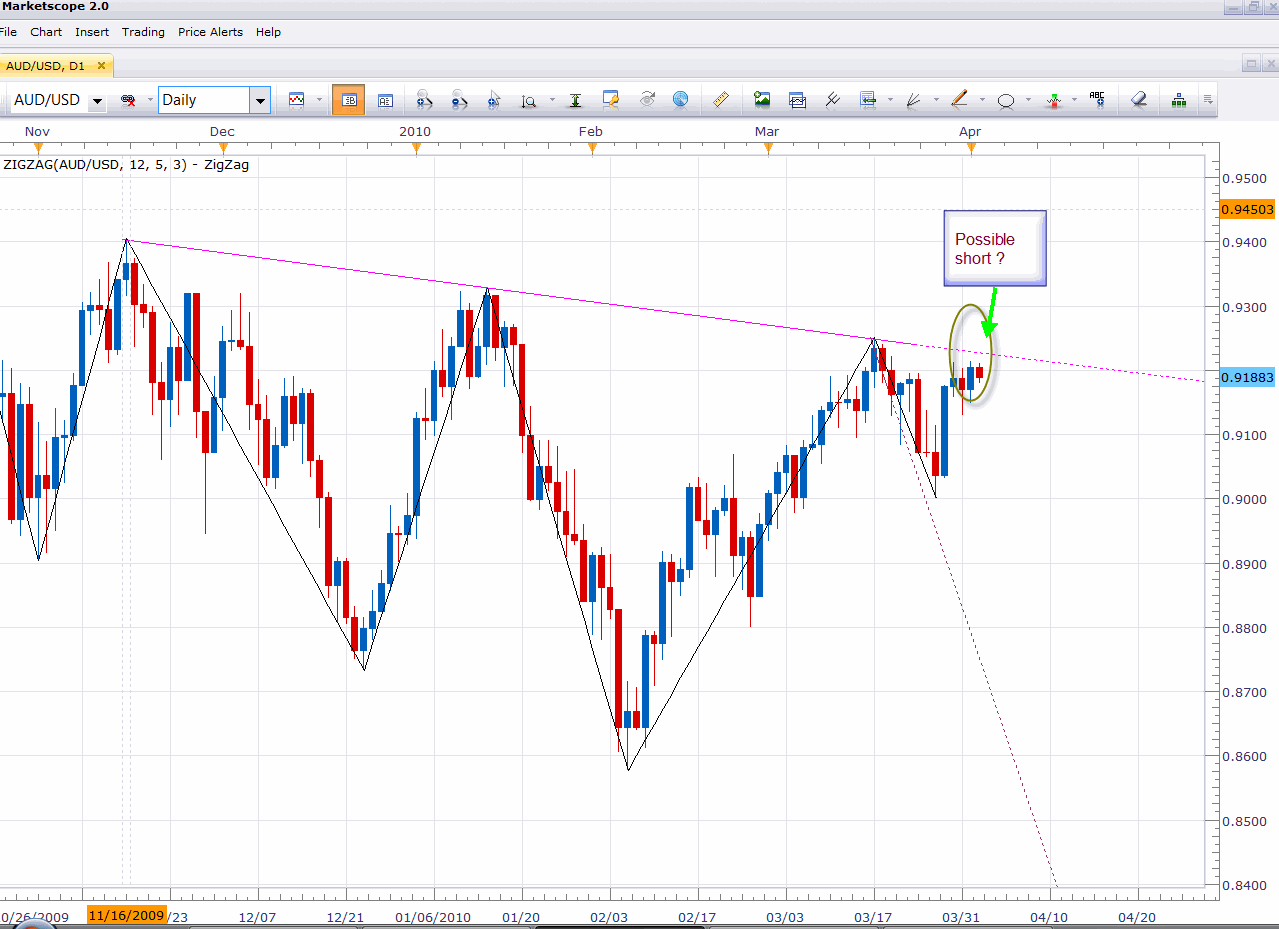Image resolution: width=1279 pixels, height=929 pixels.
Task: Expand the Daily timeframe dropdown
Action: click(x=260, y=101)
